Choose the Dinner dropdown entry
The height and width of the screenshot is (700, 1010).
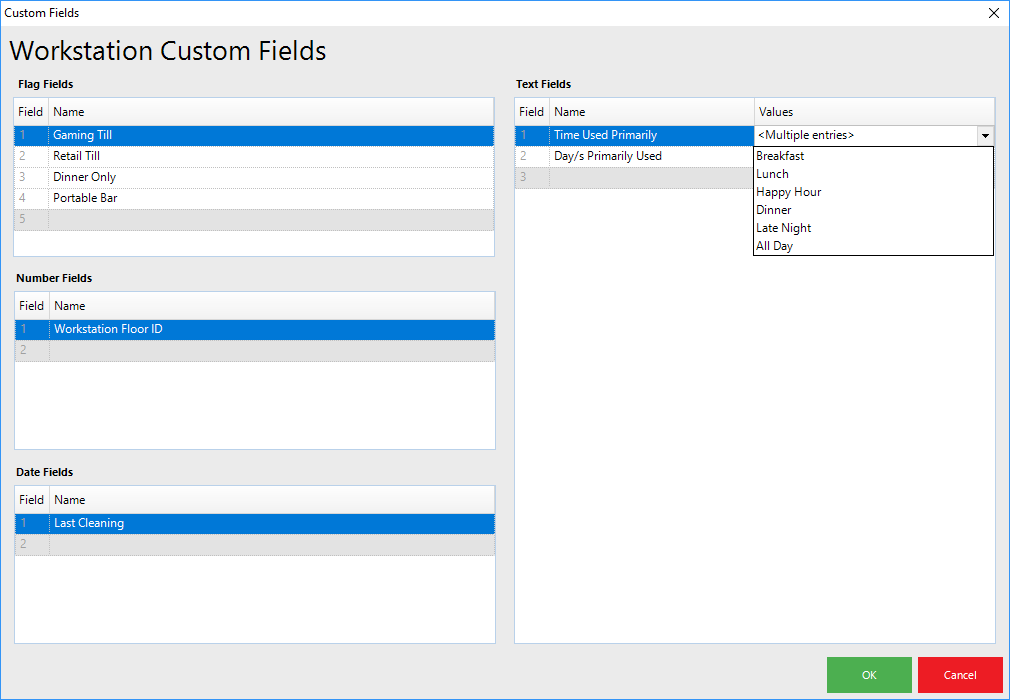773,210
